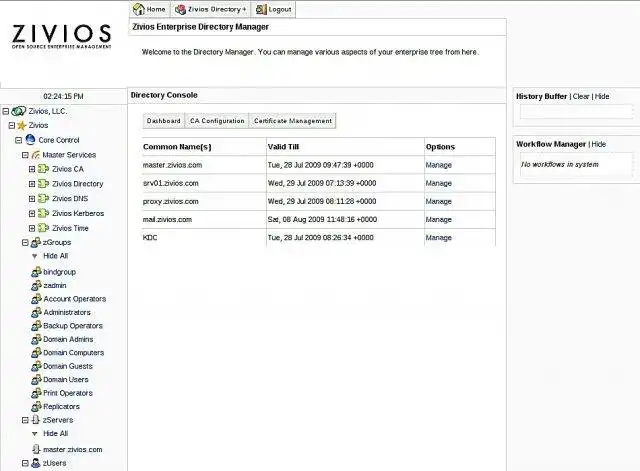
Task: Manage the KDC certificate
Action: tap(438, 238)
